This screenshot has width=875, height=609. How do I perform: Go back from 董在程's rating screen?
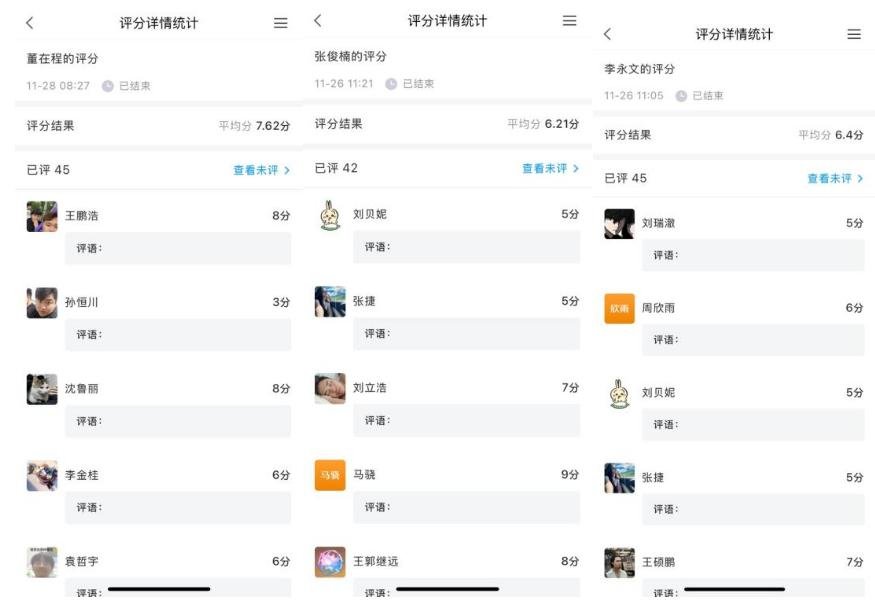[x=29, y=23]
